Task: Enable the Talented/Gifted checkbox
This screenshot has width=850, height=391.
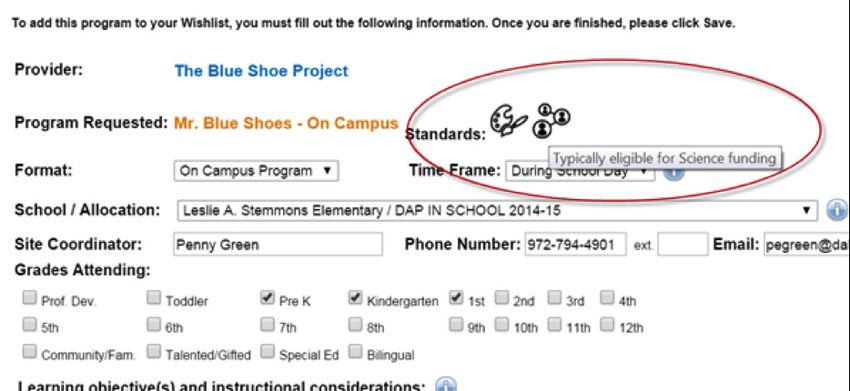Action: coord(154,352)
